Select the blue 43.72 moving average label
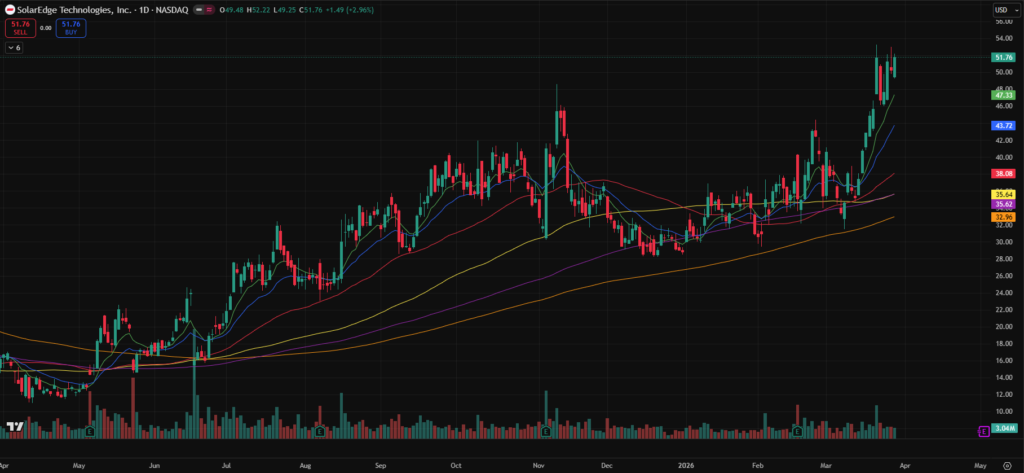 point(1003,126)
